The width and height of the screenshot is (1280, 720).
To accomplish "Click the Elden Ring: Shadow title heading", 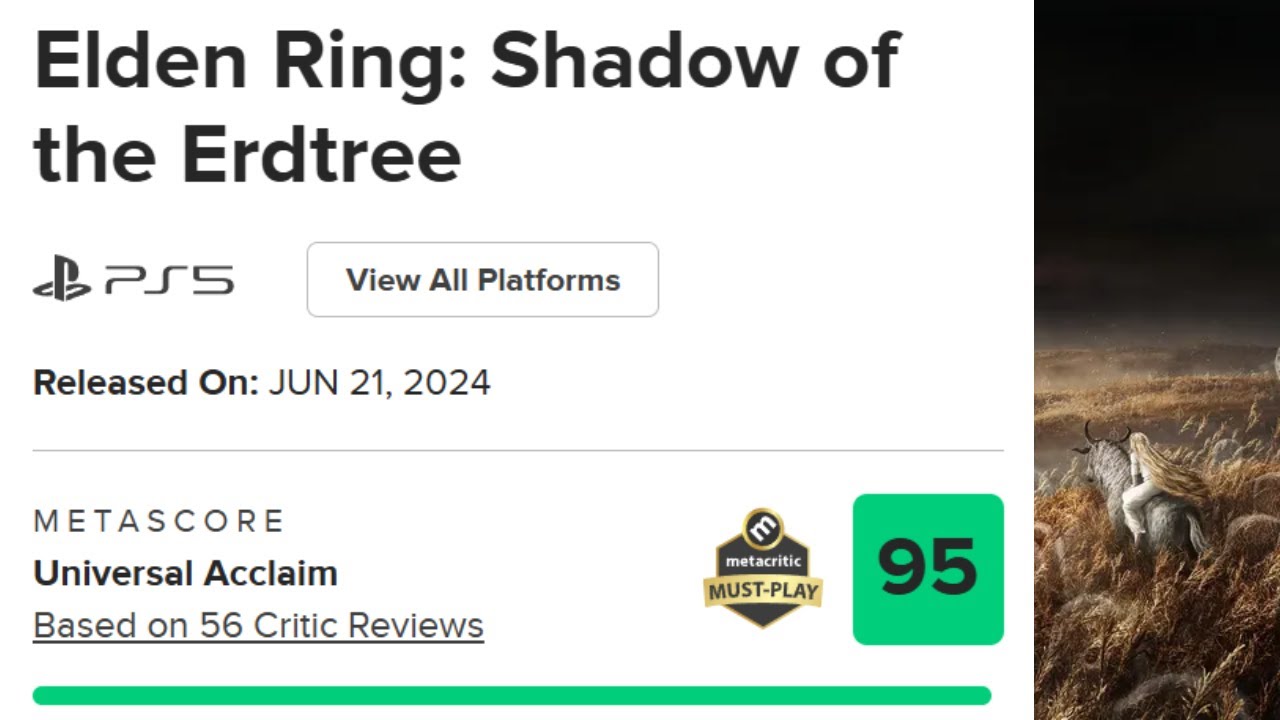I will click(x=467, y=61).
